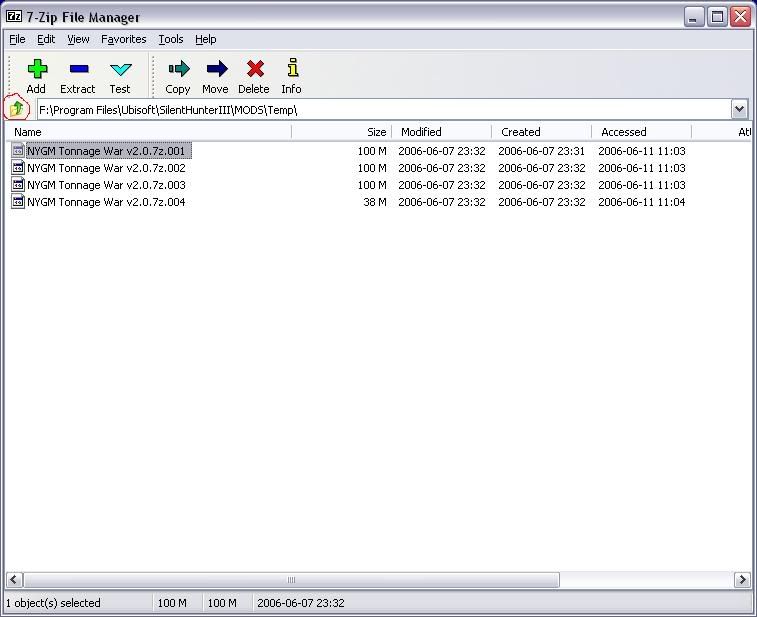This screenshot has width=757, height=617.
Task: Click horizontal scrollbar left arrow
Action: [14, 579]
